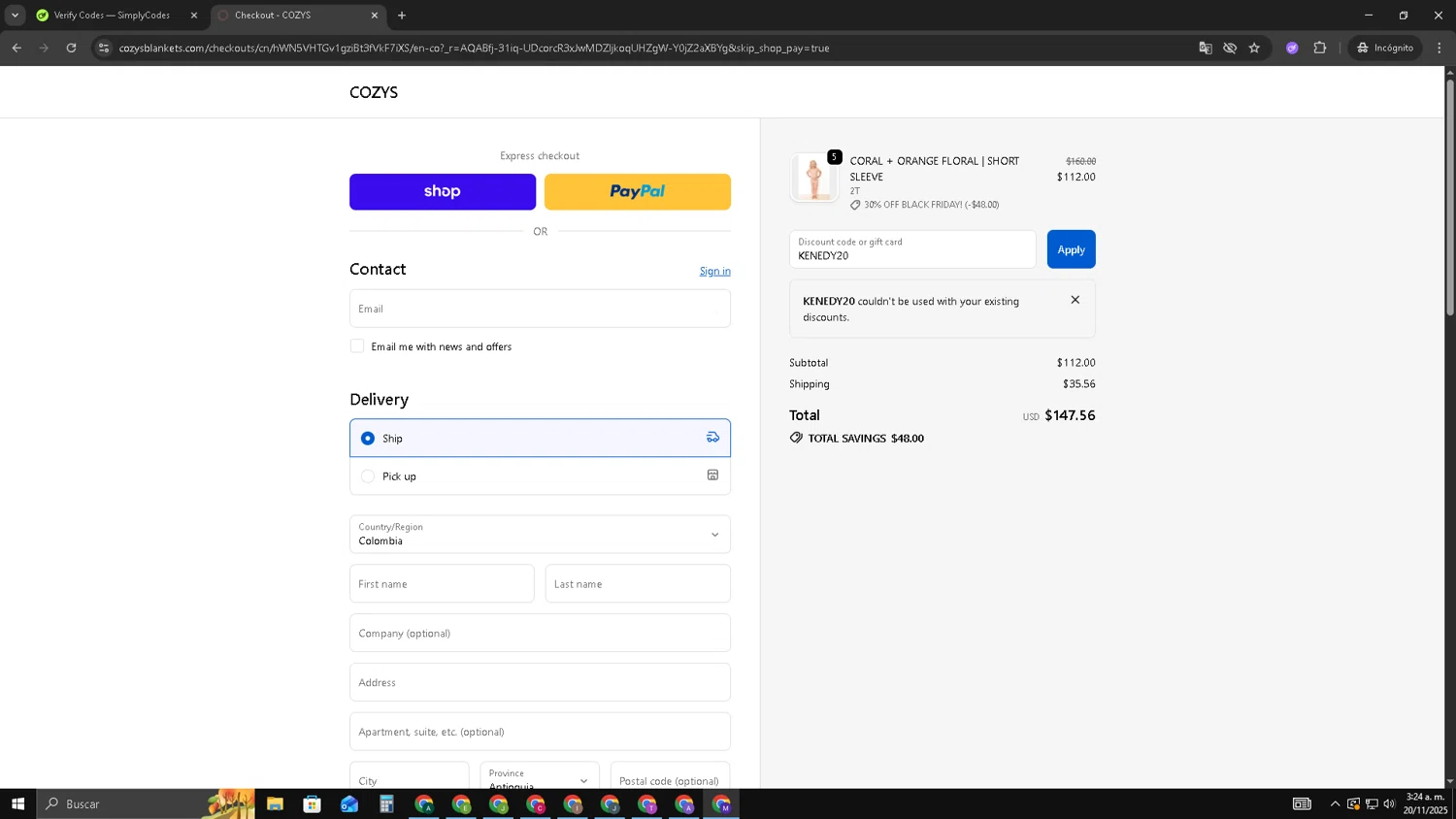The height and width of the screenshot is (819, 1456).
Task: Click the delivery truck icon in Ship row
Action: pos(712,438)
